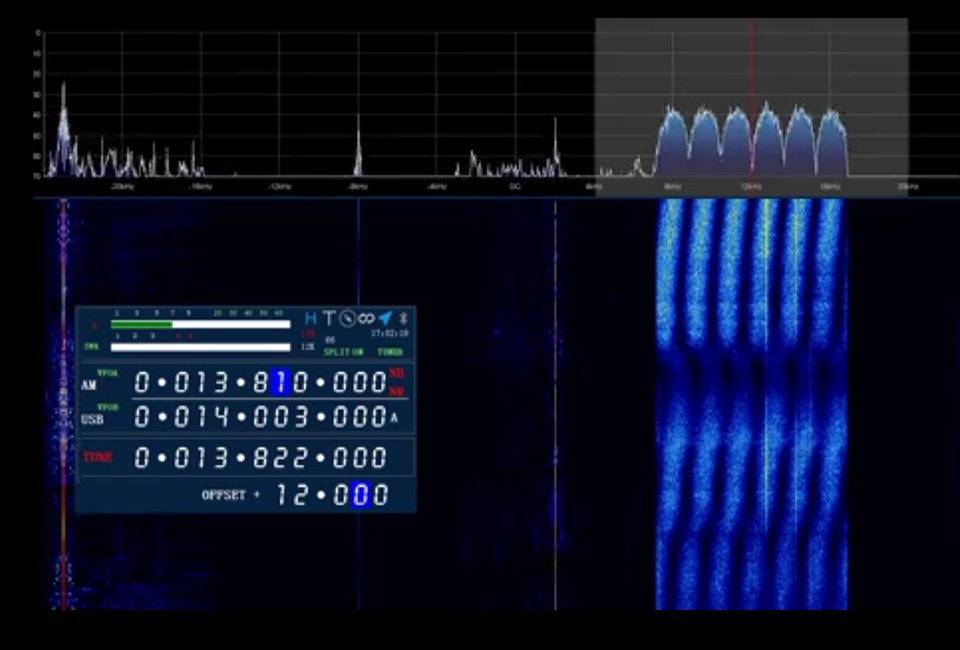The height and width of the screenshot is (650, 960).
Task: Click the antenna T icon
Action: [x=330, y=316]
